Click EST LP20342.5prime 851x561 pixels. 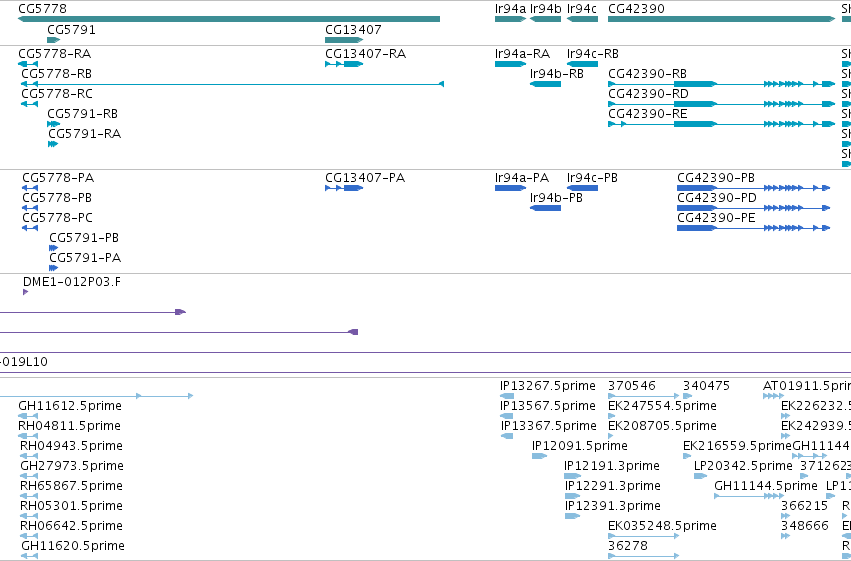701,476
